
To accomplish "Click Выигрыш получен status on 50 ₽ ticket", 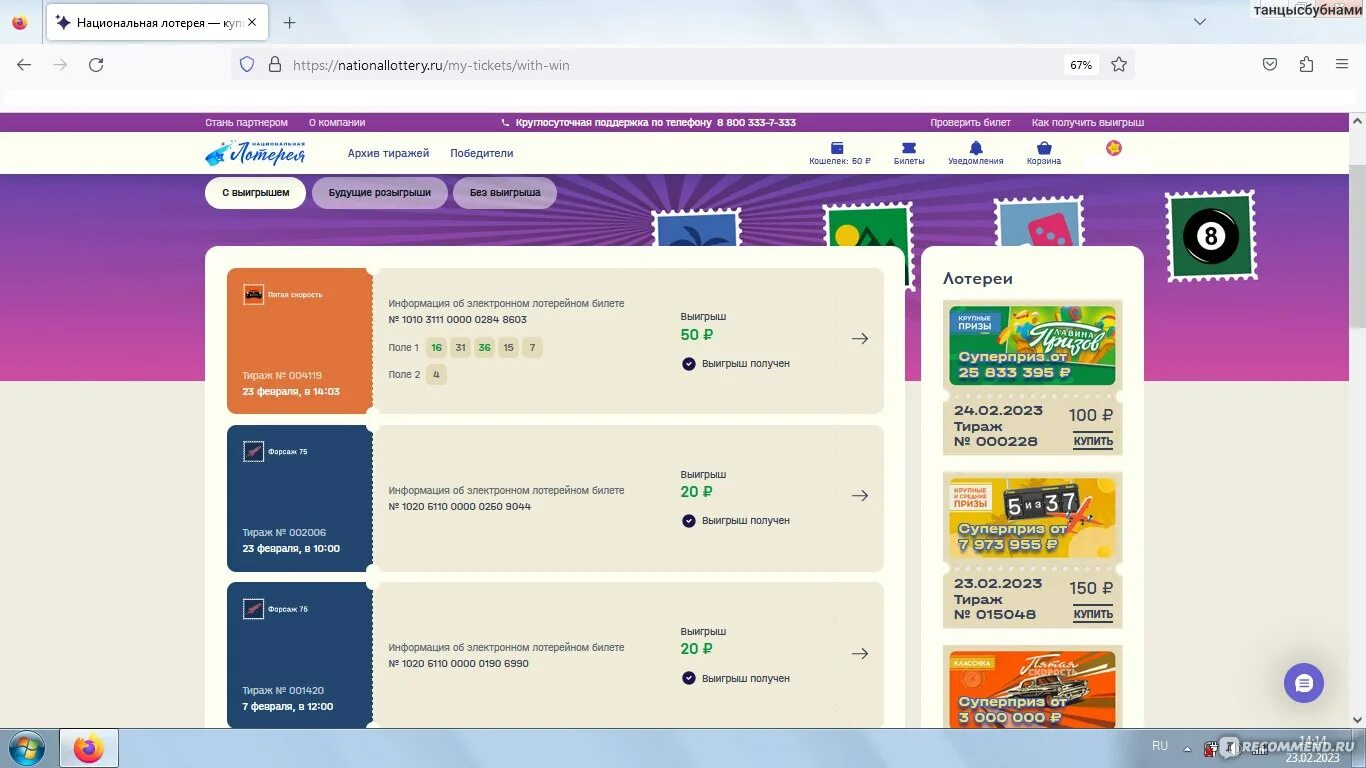I will 736,364.
